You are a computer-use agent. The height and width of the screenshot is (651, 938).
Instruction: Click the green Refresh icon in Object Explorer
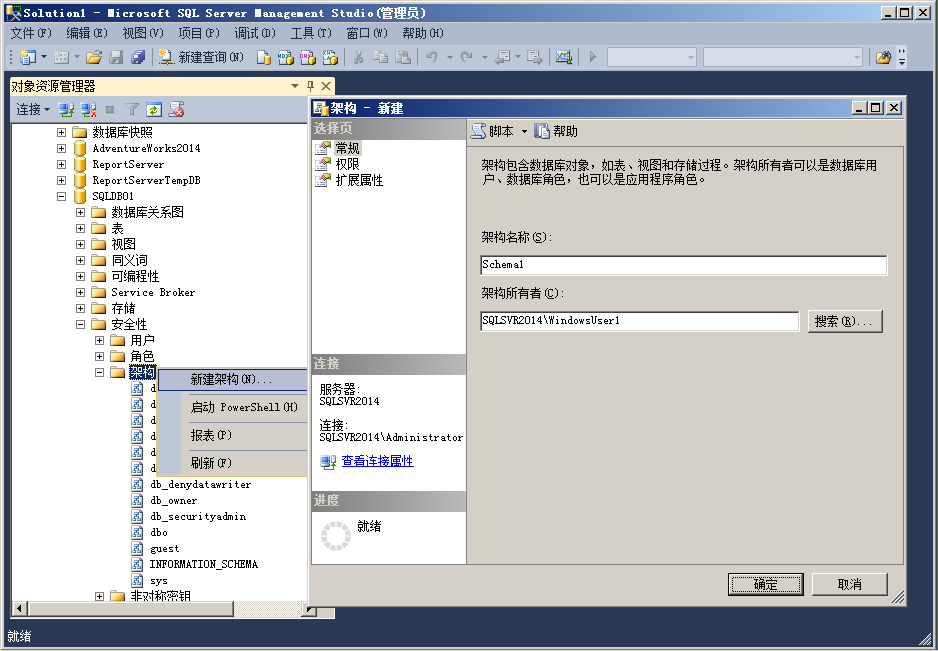[154, 109]
